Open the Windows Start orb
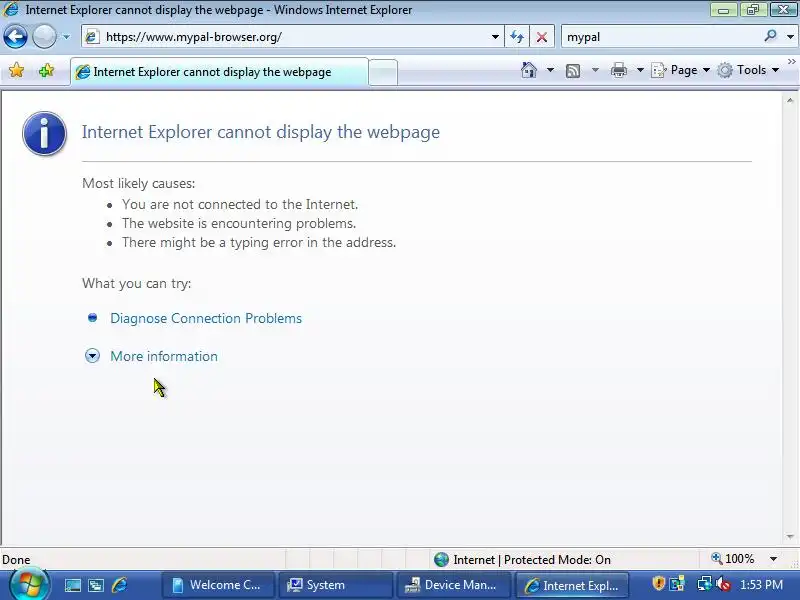 tap(29, 585)
